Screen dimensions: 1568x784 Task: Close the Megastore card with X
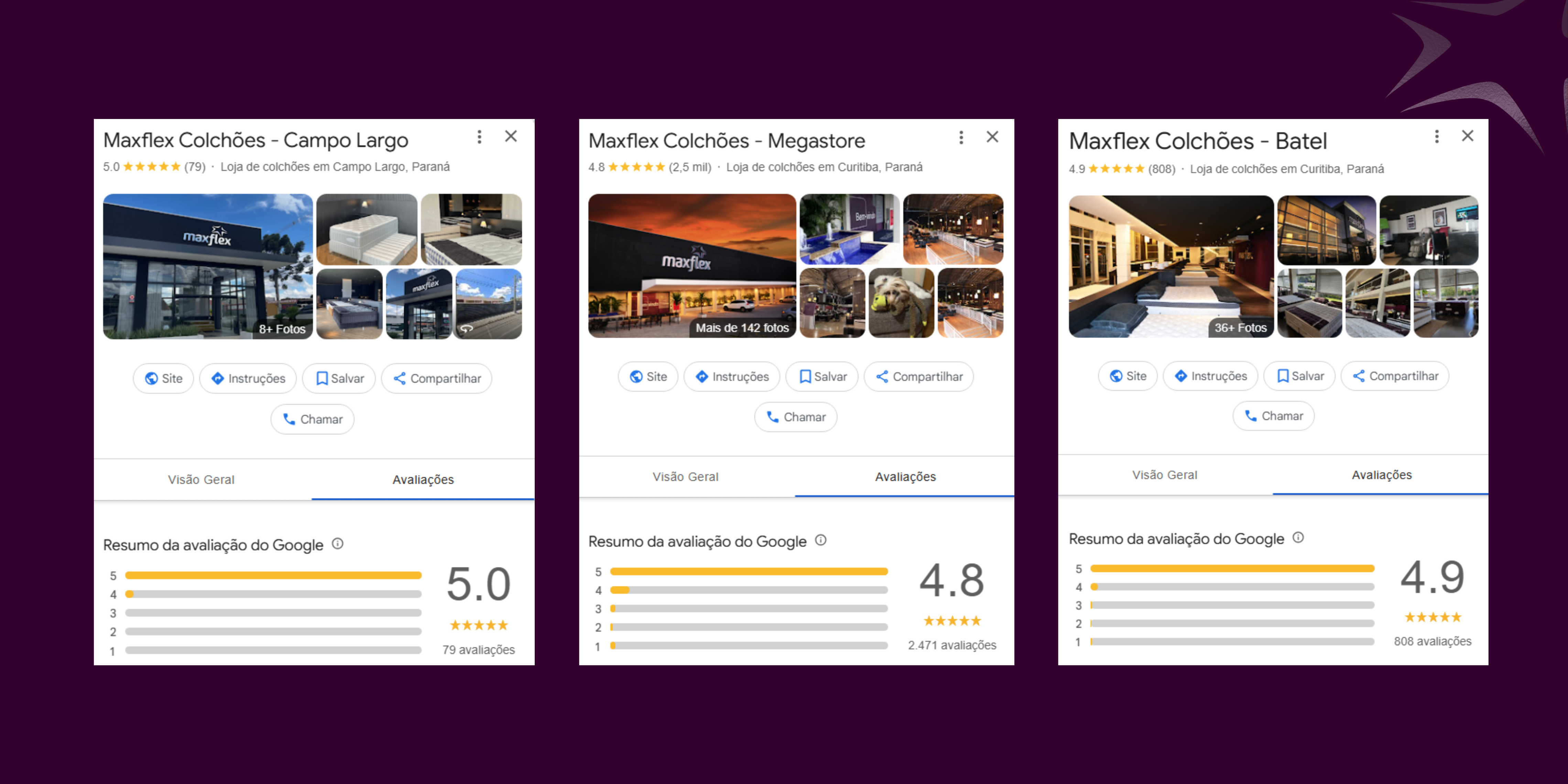click(x=992, y=137)
